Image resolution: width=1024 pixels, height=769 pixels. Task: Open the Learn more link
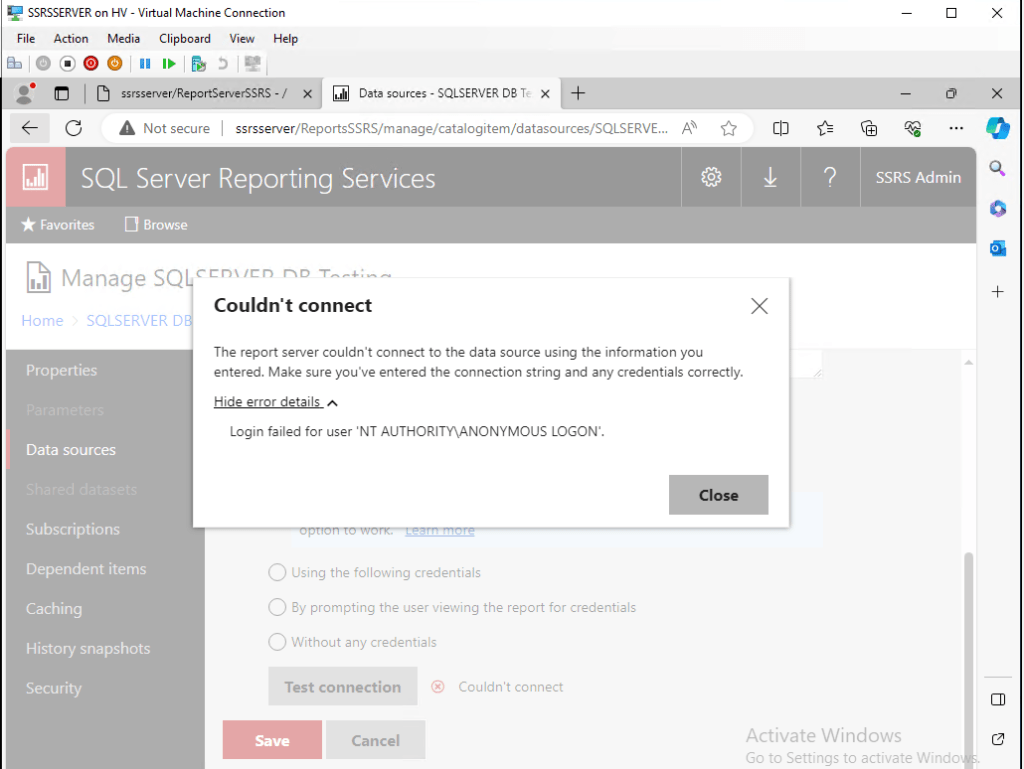pyautogui.click(x=440, y=531)
